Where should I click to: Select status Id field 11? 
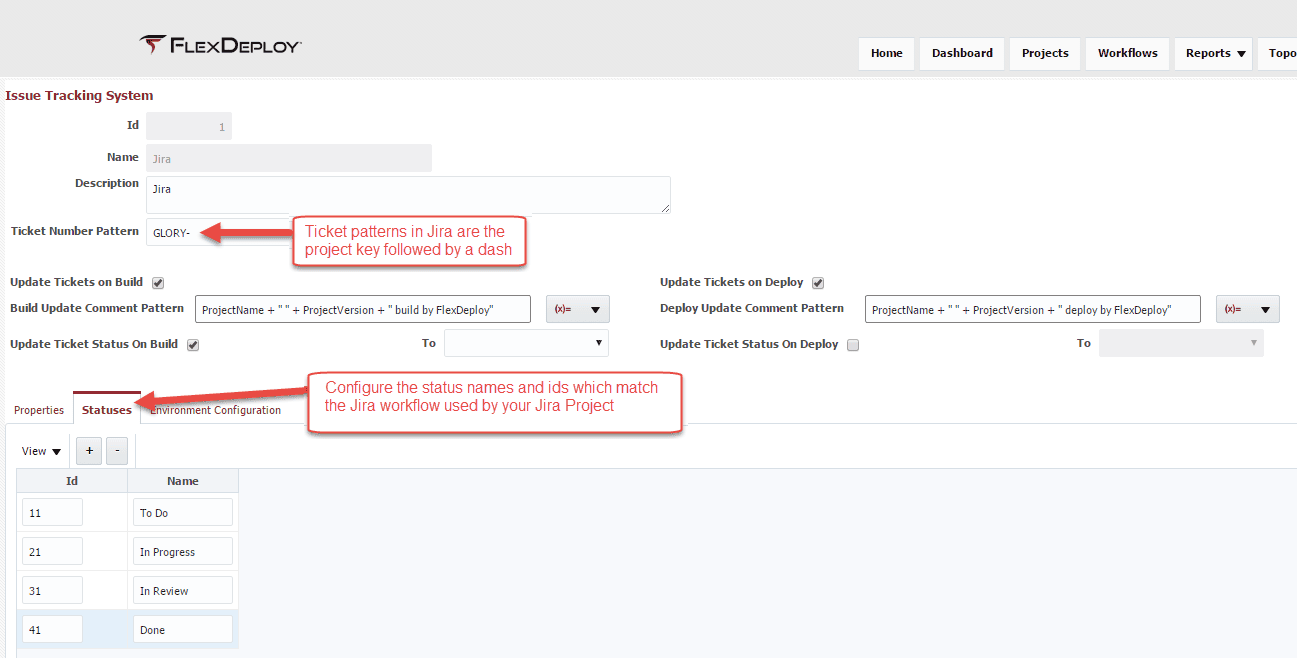click(52, 512)
